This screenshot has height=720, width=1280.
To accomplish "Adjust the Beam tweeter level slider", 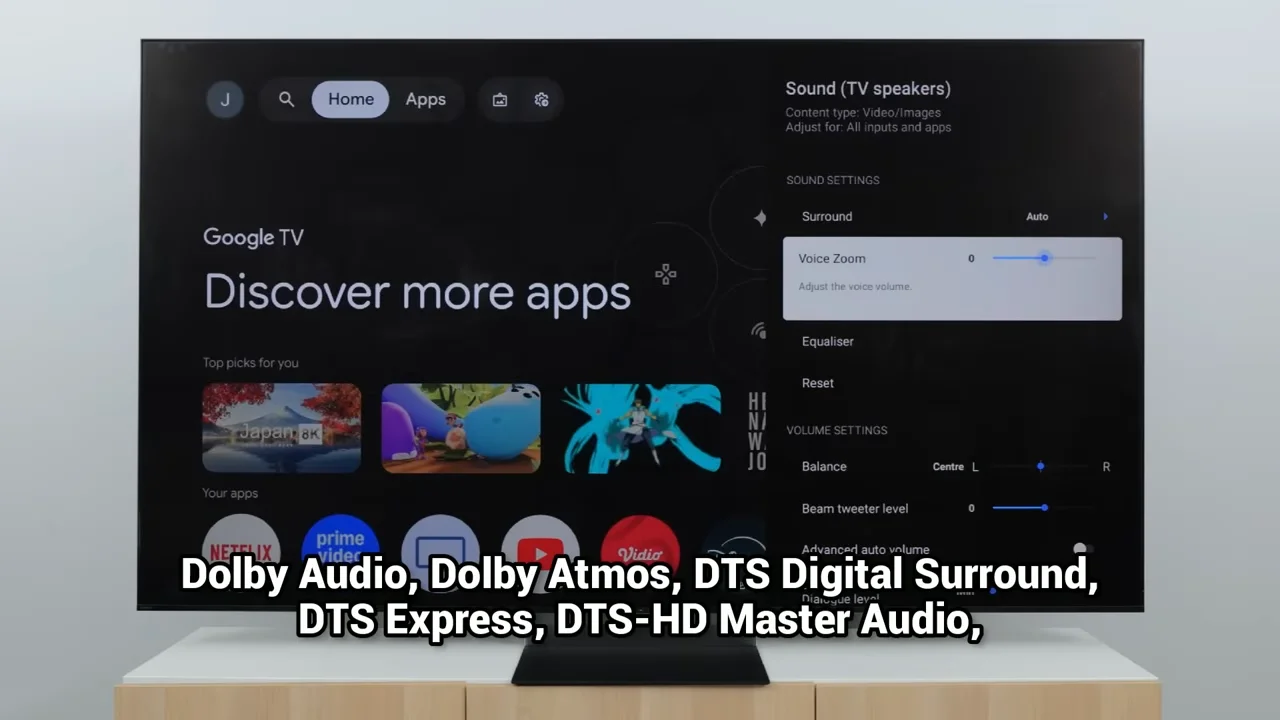I will coord(1044,508).
